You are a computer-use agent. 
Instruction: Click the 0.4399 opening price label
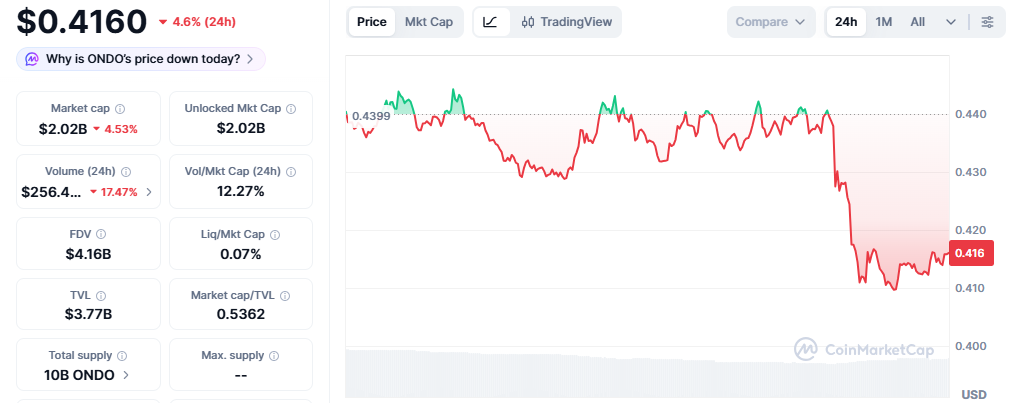click(x=371, y=117)
